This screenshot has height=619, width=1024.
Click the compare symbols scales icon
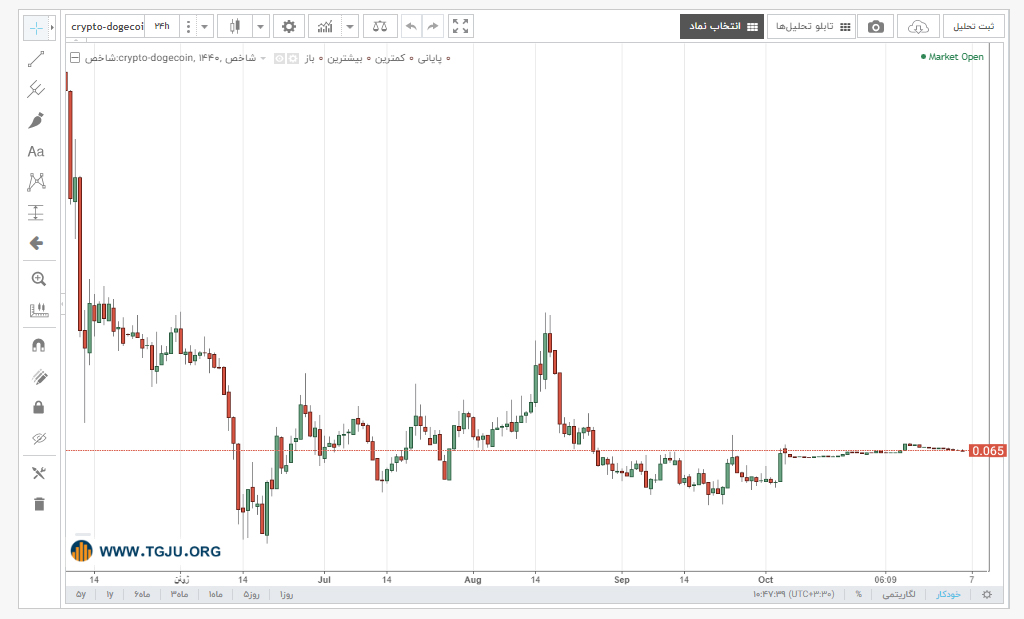pos(379,27)
